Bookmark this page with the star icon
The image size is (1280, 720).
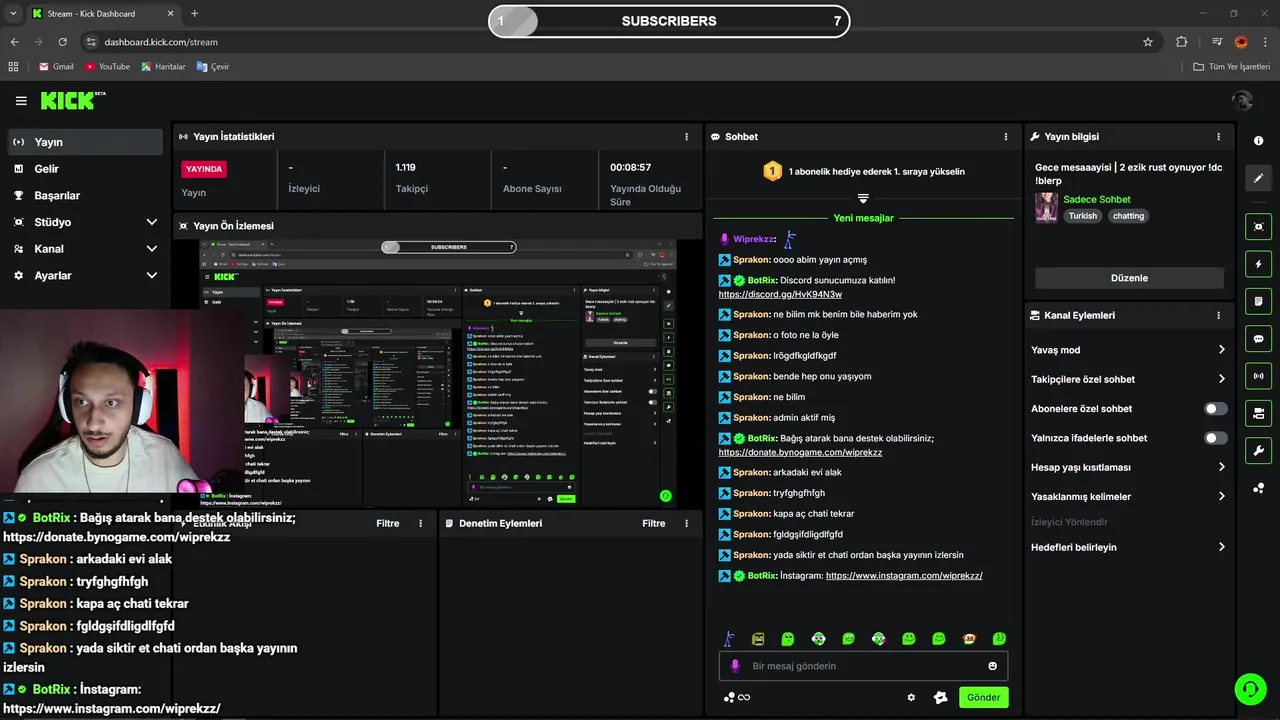tap(1148, 42)
